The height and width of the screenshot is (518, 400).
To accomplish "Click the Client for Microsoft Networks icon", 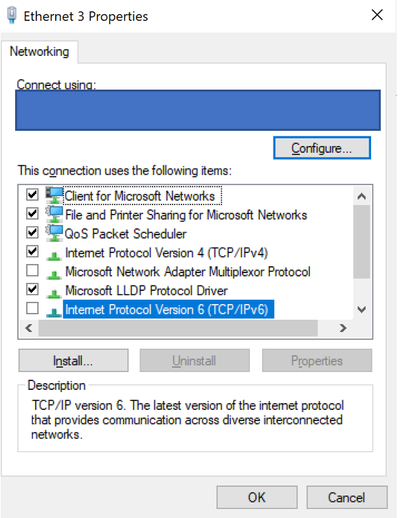I will click(x=54, y=195).
